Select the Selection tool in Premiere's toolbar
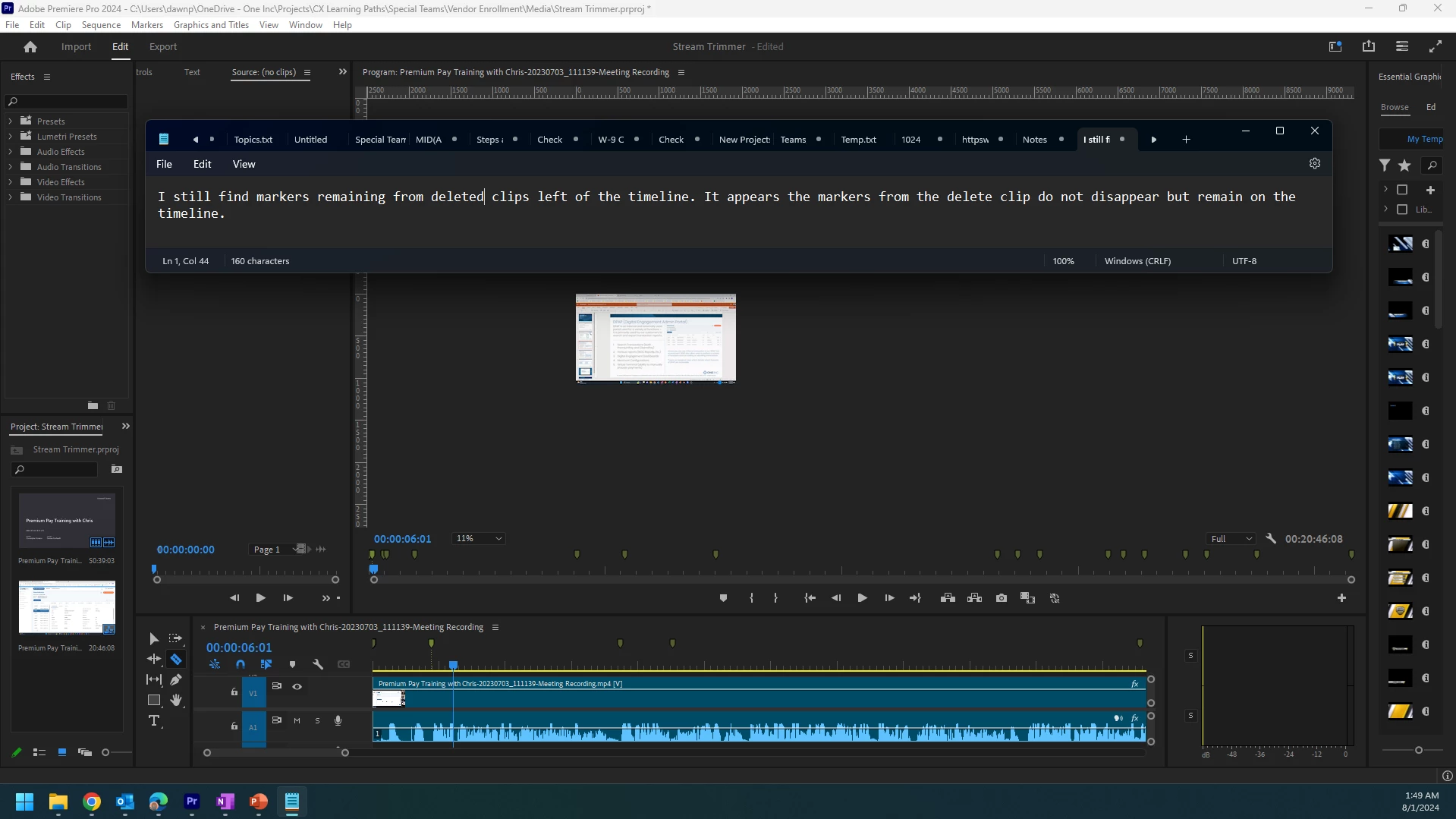 [x=154, y=639]
